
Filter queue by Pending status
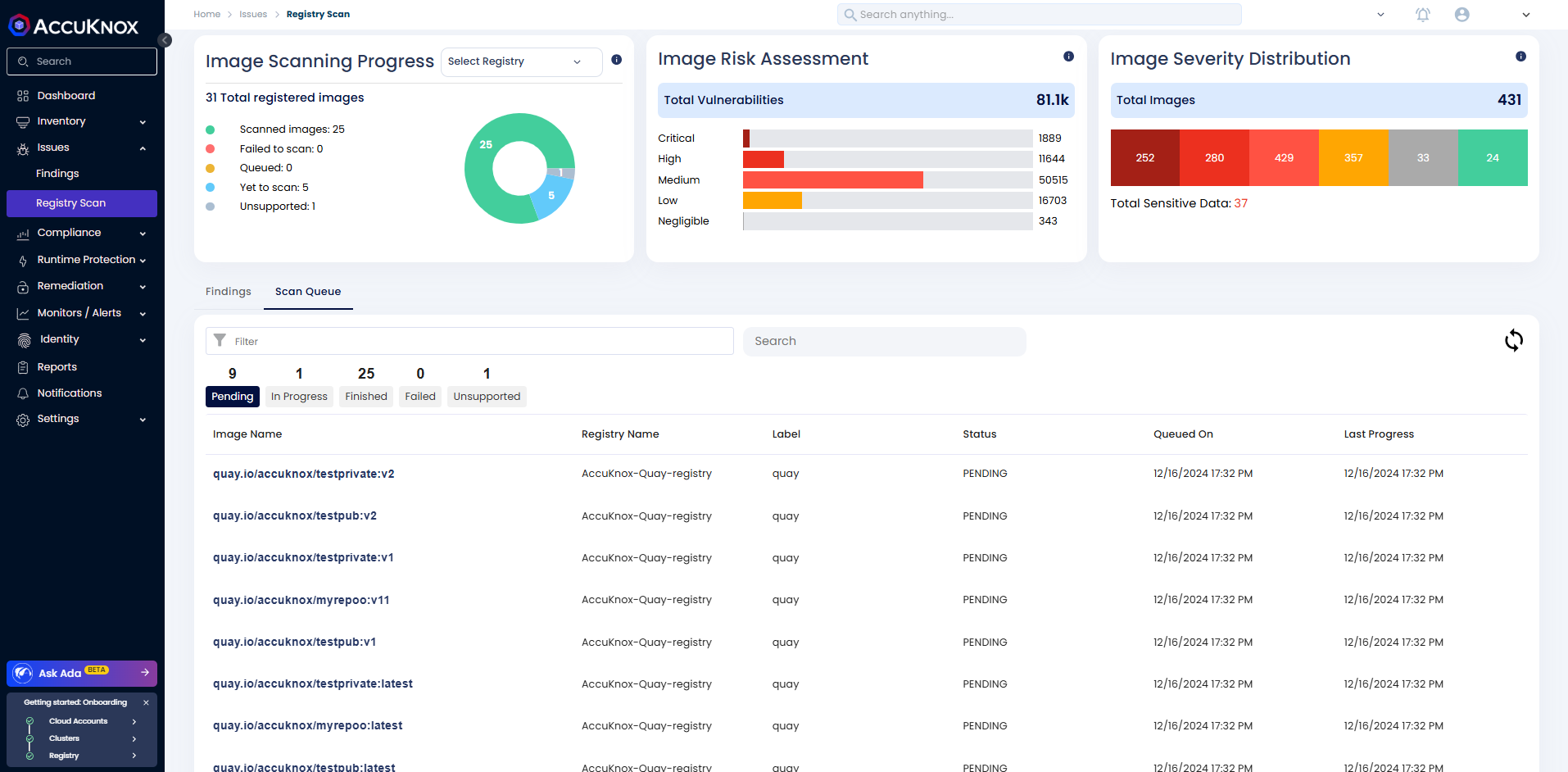[233, 397]
